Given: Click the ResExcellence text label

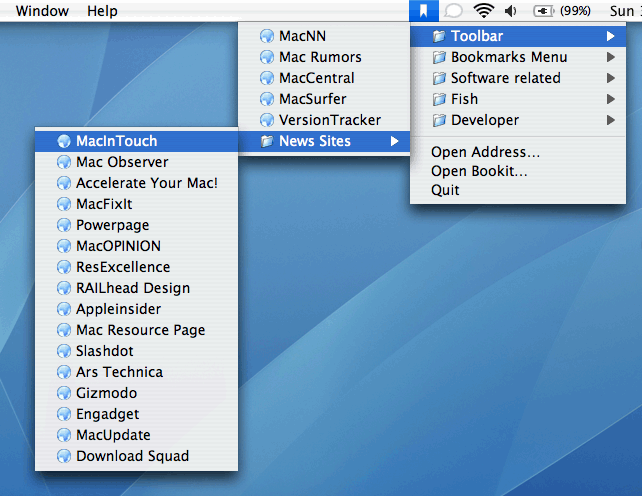Looking at the screenshot, I should point(123,267).
